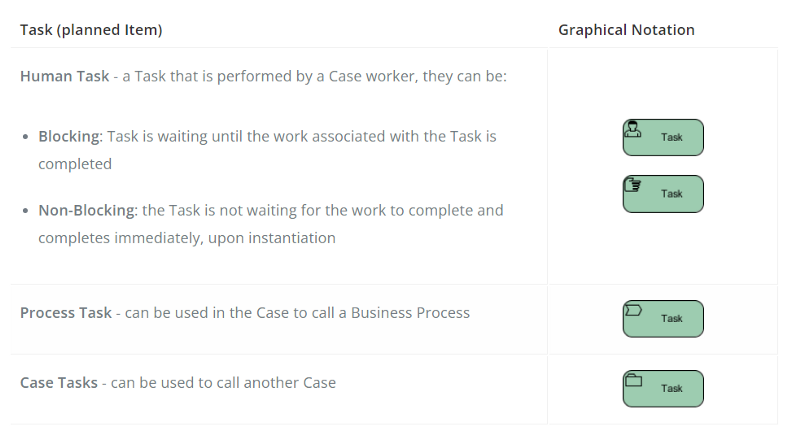
Task: Click the bold "Blocking" bullet term
Action: 70,135
